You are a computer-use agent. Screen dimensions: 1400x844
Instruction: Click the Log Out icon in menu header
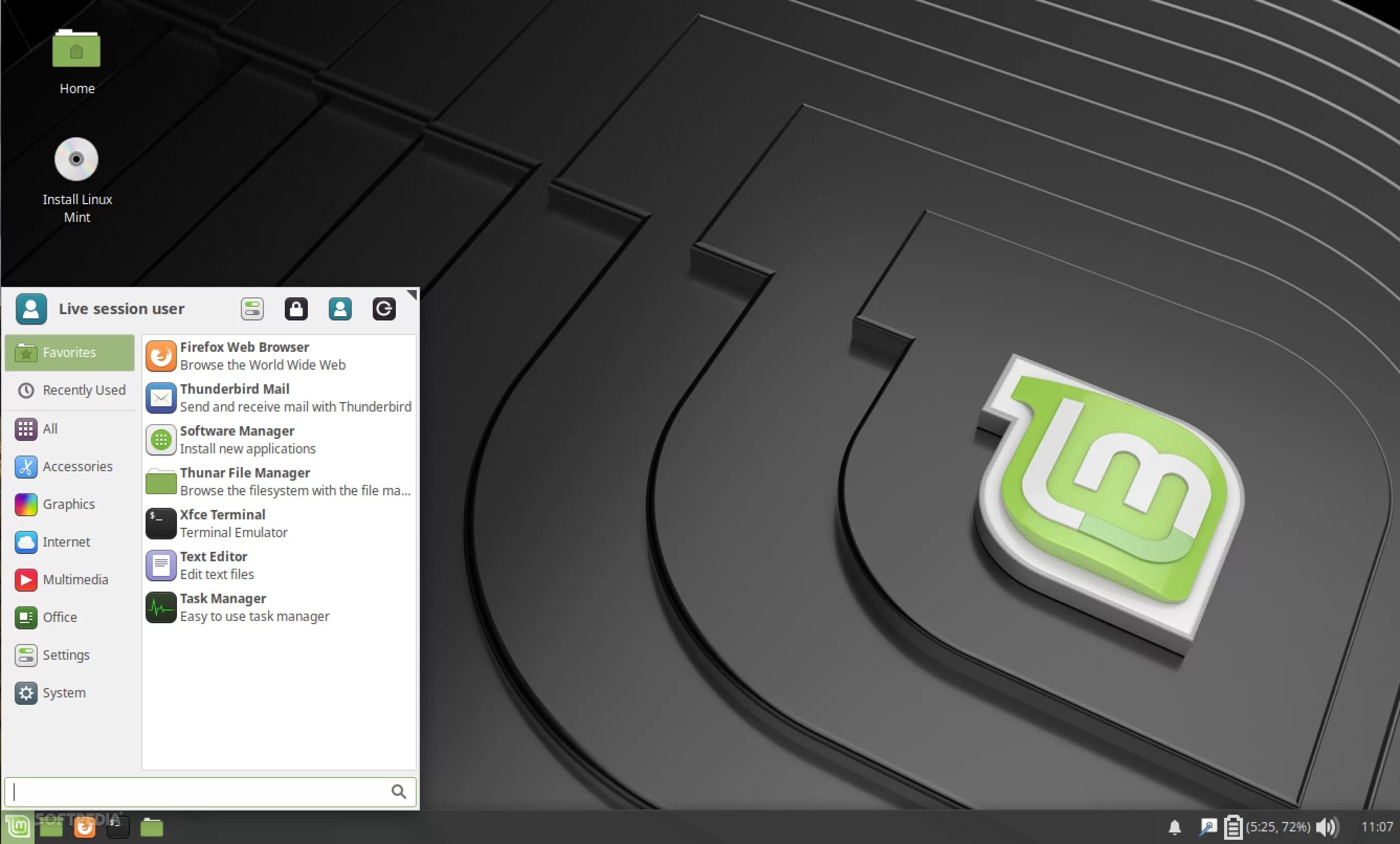pyautogui.click(x=384, y=309)
